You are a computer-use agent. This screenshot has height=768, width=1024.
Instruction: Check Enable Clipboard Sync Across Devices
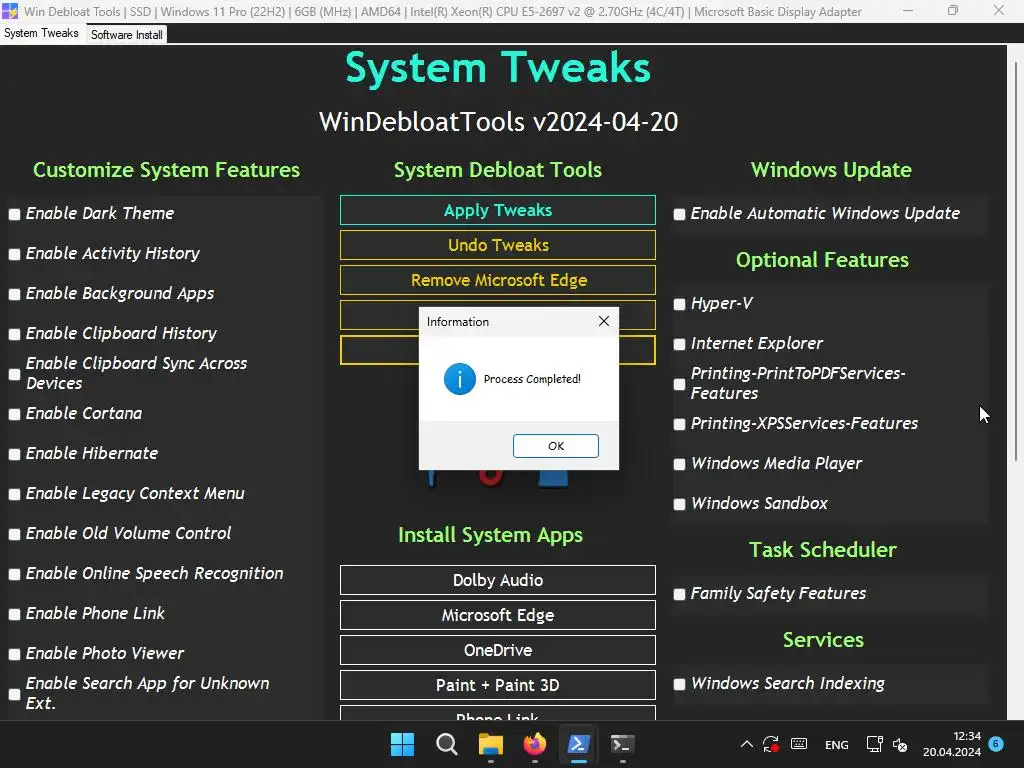click(14, 374)
